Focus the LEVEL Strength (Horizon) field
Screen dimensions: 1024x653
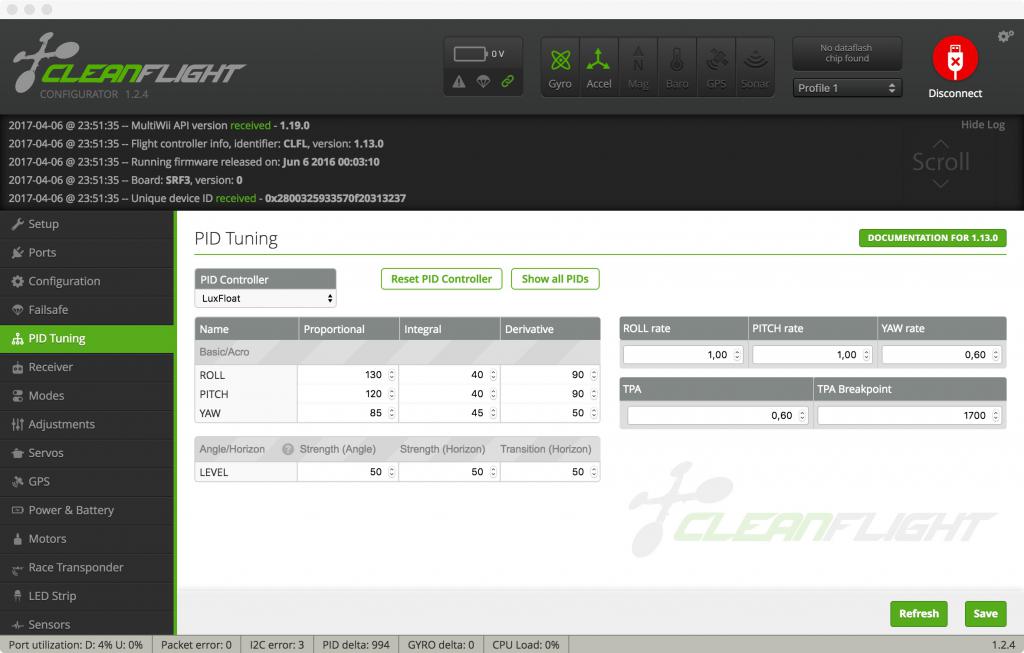pos(449,472)
